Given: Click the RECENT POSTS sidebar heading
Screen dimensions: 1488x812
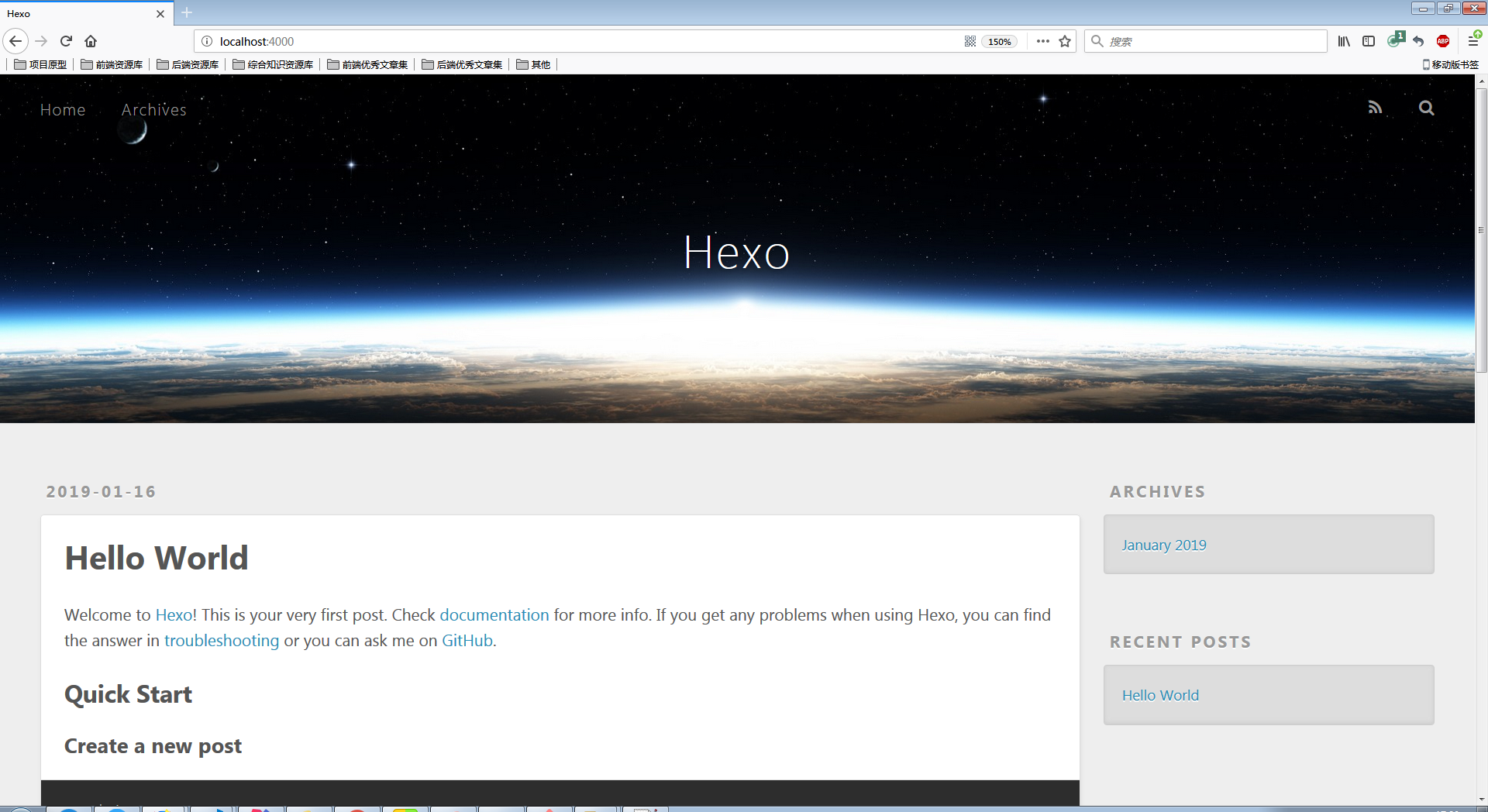Looking at the screenshot, I should pos(1180,642).
